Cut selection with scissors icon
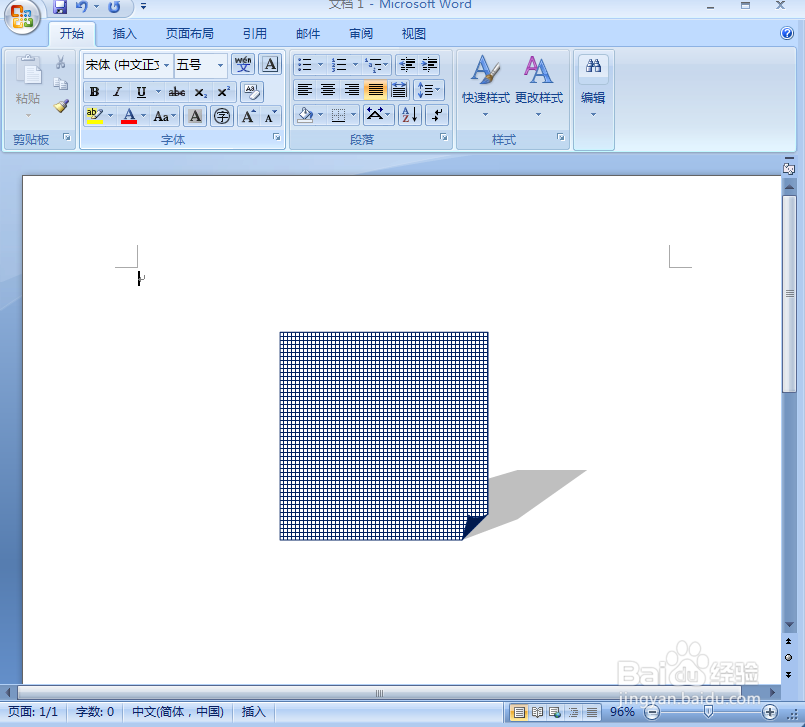 (61, 63)
